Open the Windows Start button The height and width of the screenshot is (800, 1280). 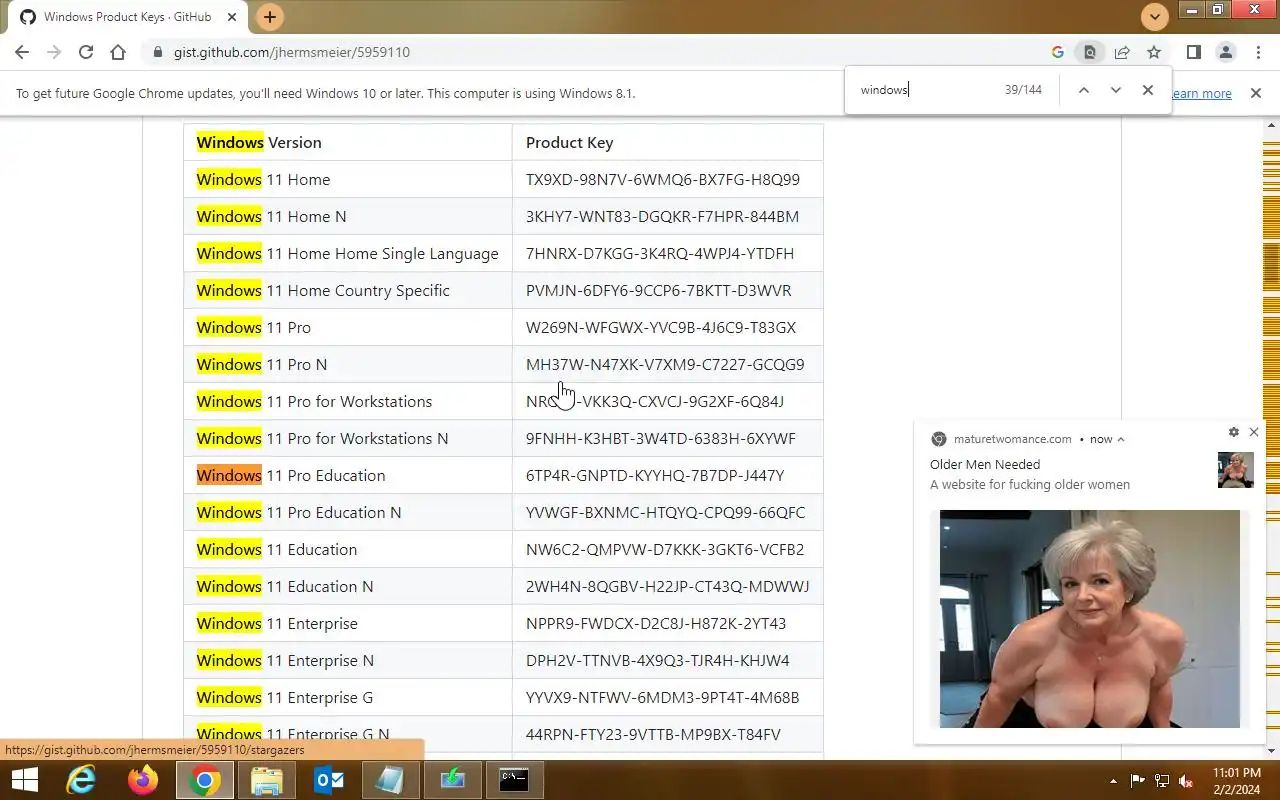24,780
